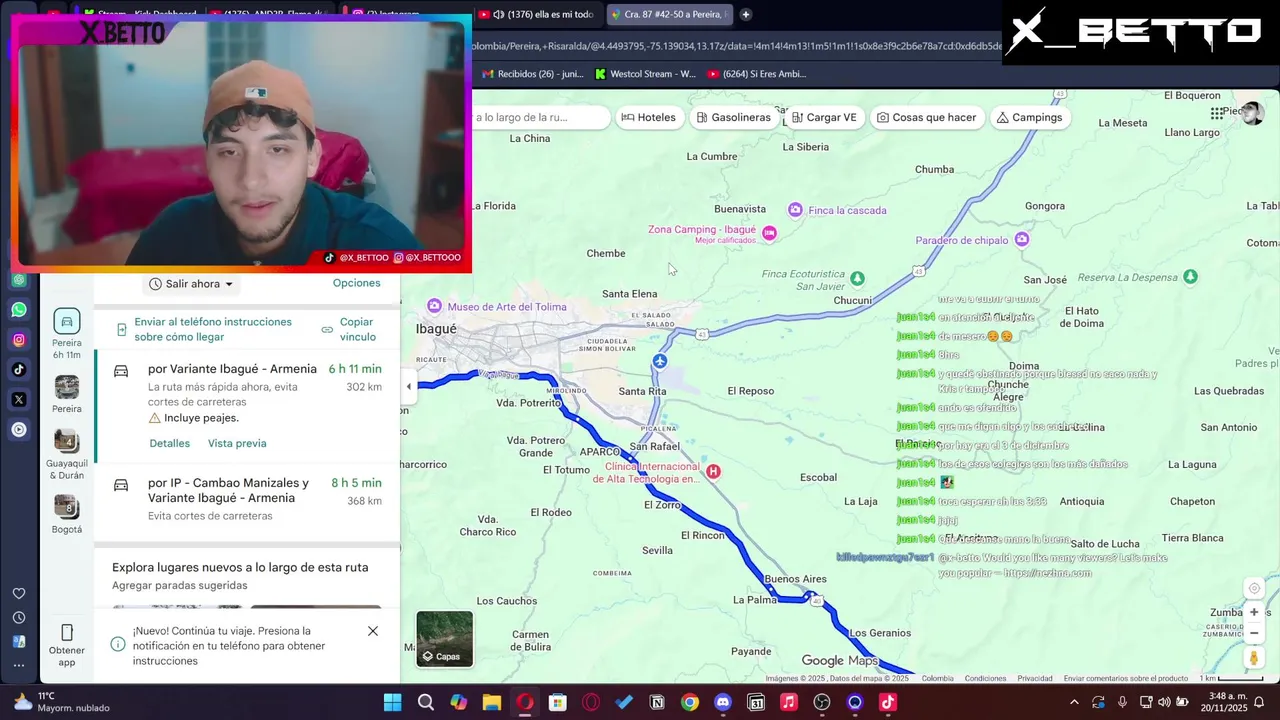Click Obtener app phone icon
This screenshot has height=720, width=1280.
(x=67, y=633)
